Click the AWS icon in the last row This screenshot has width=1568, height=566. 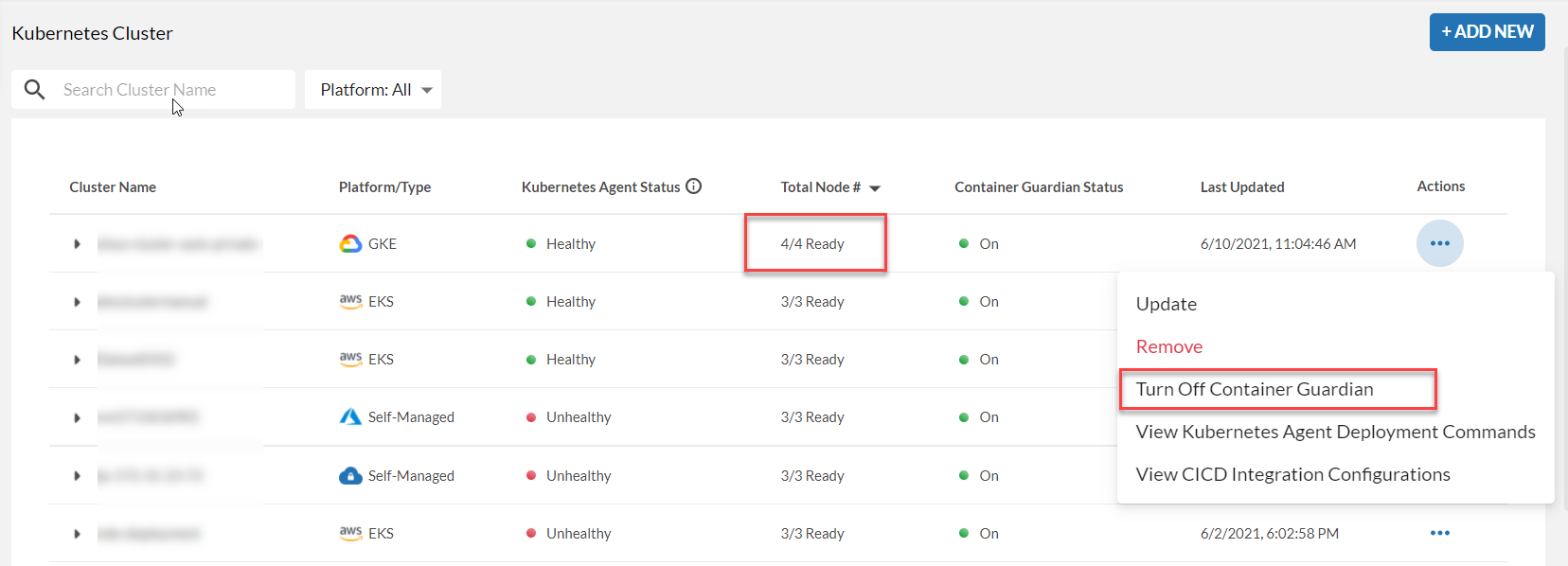point(350,533)
